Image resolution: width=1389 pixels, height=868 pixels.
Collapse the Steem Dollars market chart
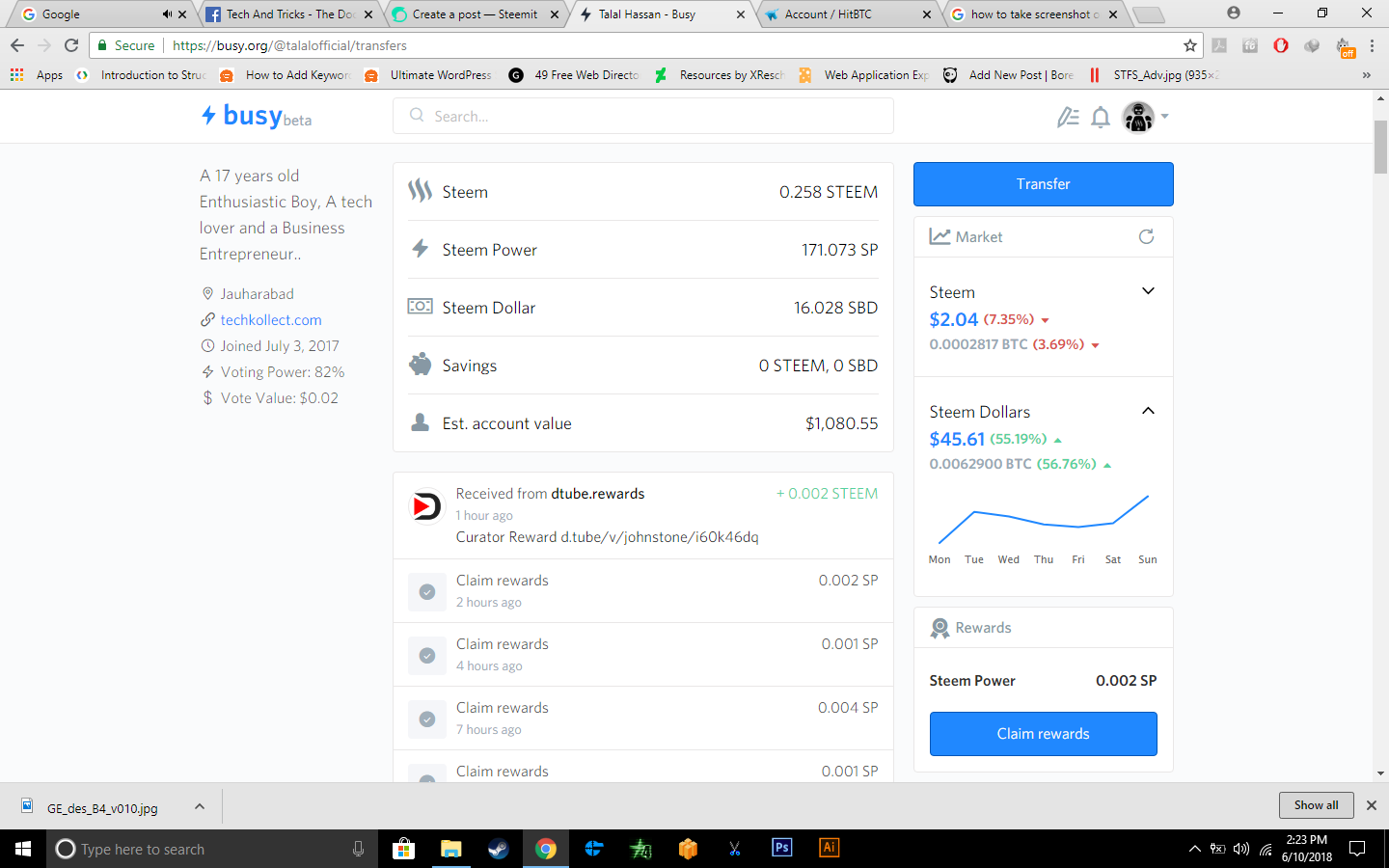1148,411
